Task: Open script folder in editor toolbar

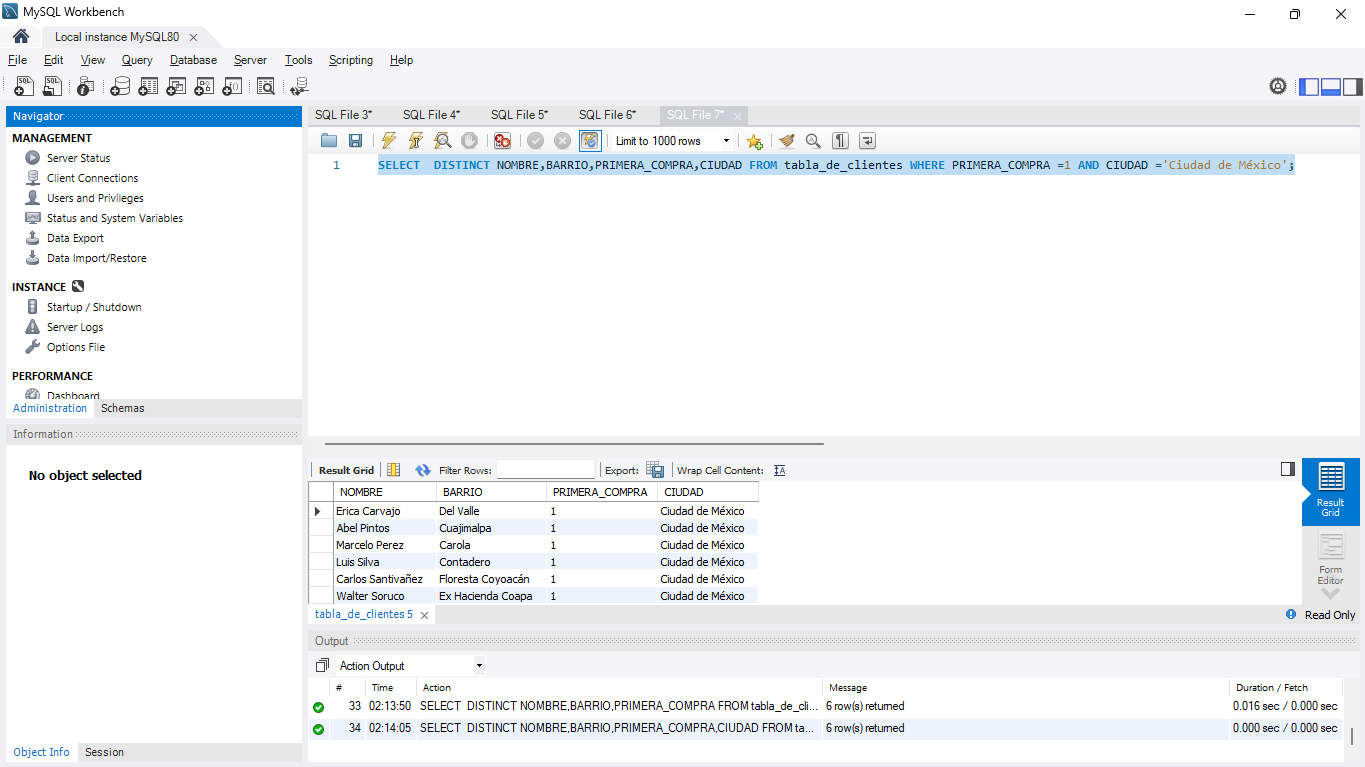Action: [x=329, y=141]
